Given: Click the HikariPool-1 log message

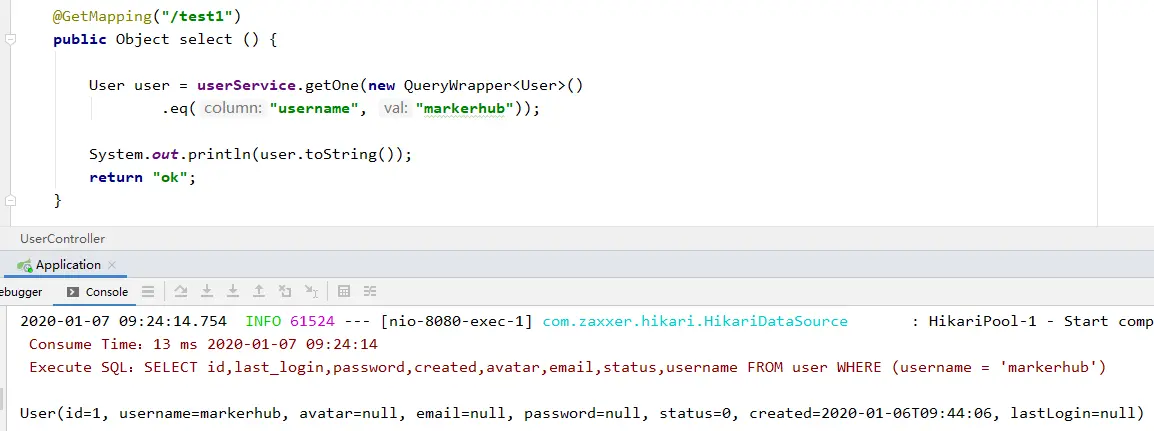Looking at the screenshot, I should (x=1041, y=321).
